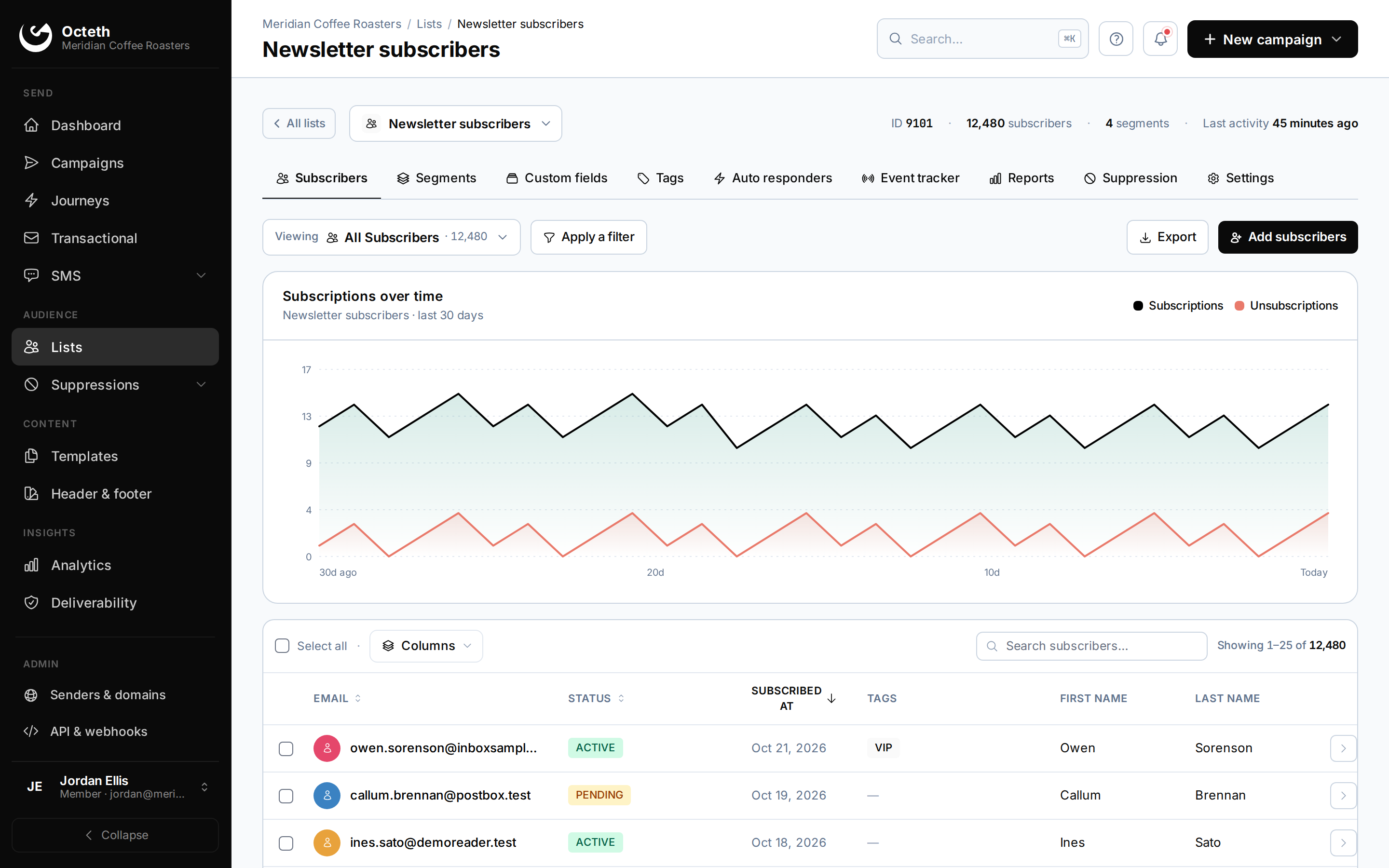The image size is (1389, 868).
Task: Expand the SMS sidebar section
Action: pyautogui.click(x=115, y=275)
